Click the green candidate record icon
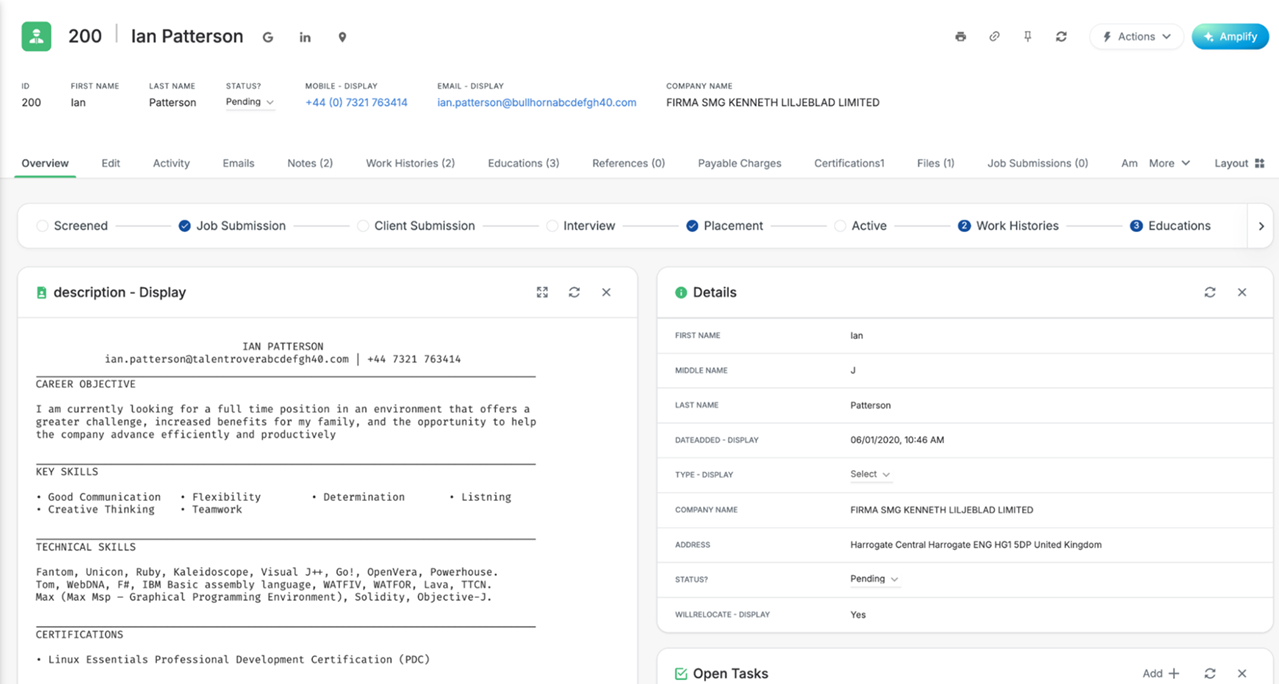This screenshot has width=1279, height=684. click(x=37, y=36)
